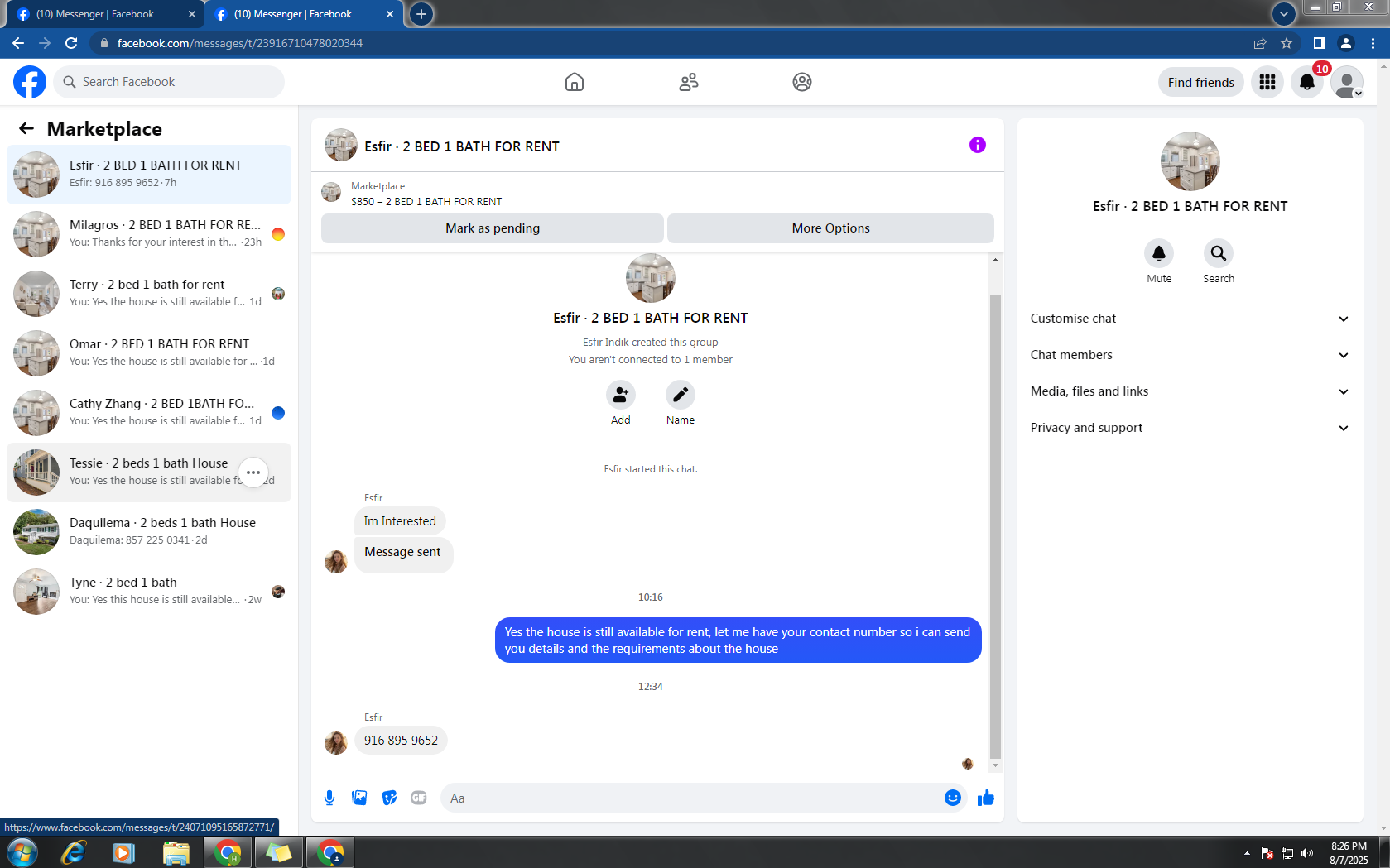Search in conversation magnifier icon

[1219, 253]
